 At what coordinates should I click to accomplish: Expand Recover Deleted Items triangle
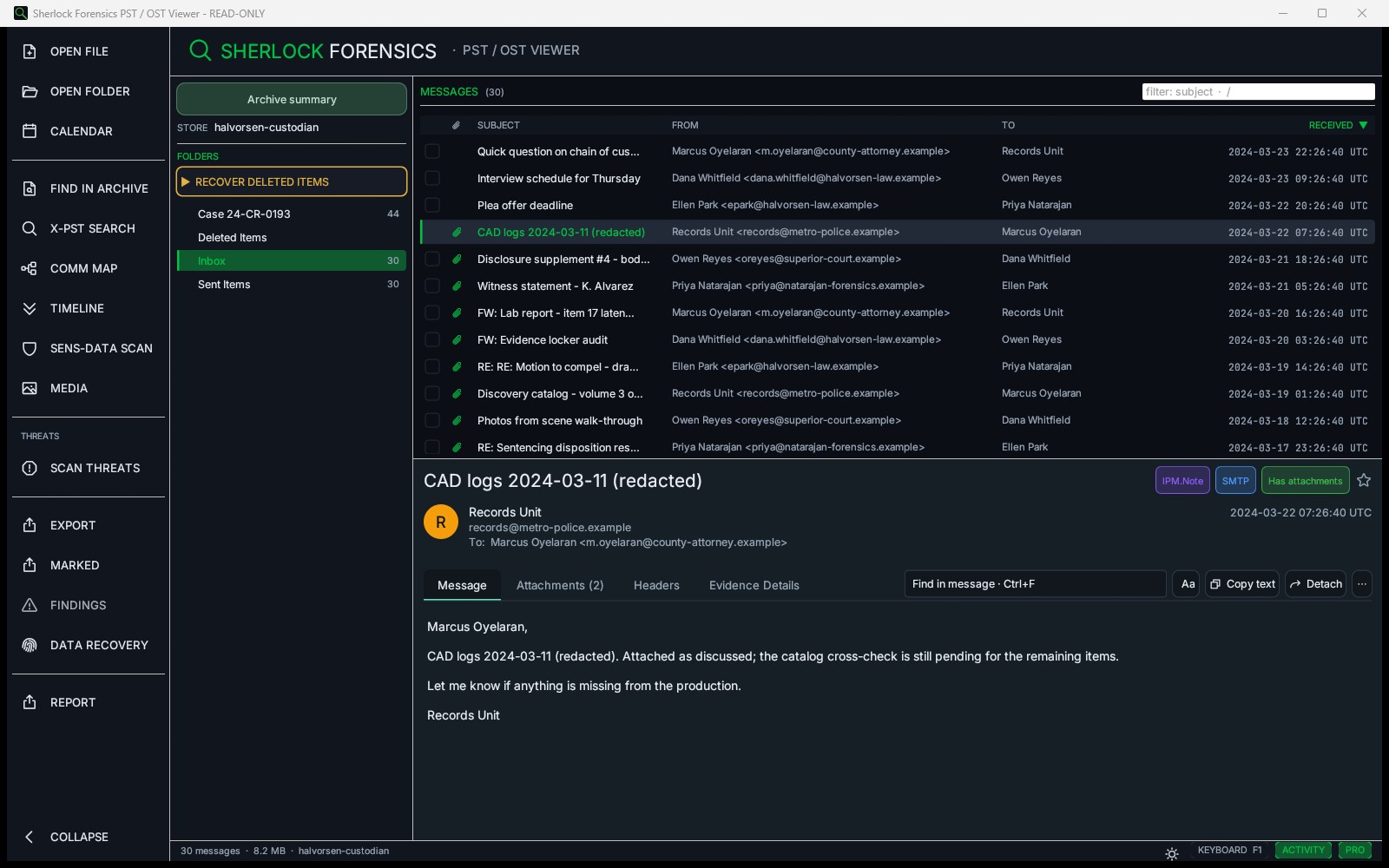[x=185, y=181]
